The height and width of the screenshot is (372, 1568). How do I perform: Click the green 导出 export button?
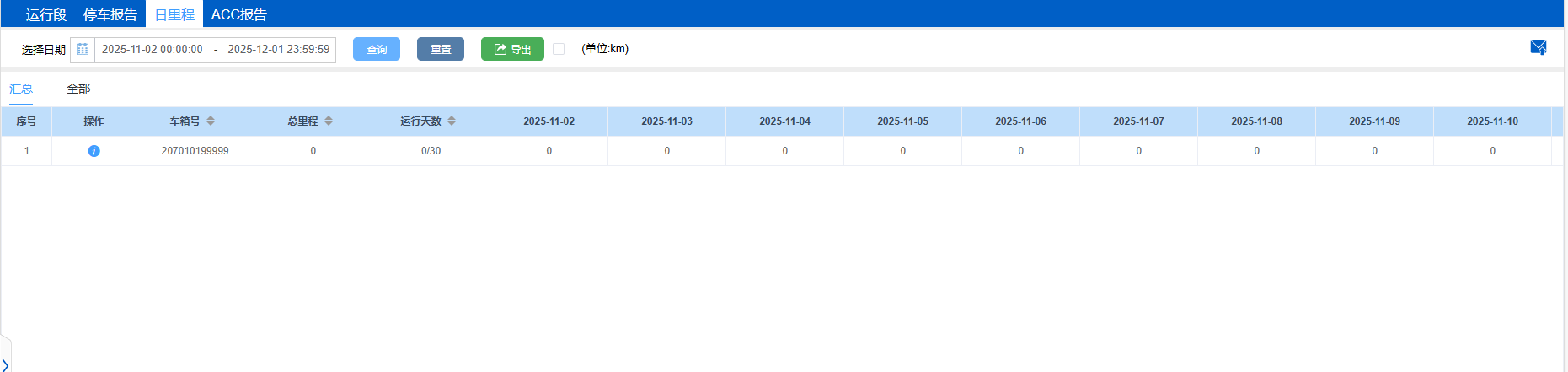click(x=512, y=49)
